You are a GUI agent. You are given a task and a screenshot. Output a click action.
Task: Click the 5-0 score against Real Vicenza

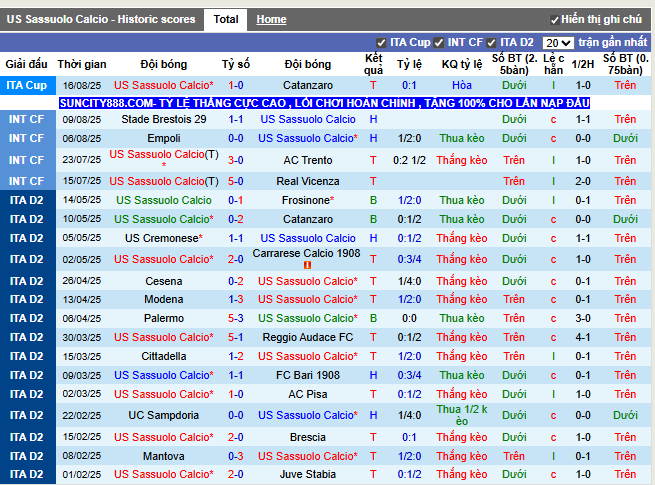click(x=236, y=181)
